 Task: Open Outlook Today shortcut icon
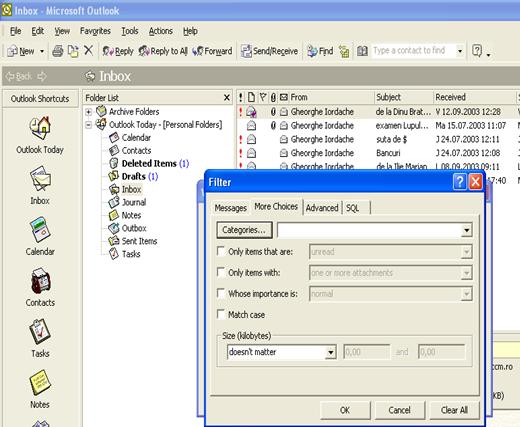(40, 128)
